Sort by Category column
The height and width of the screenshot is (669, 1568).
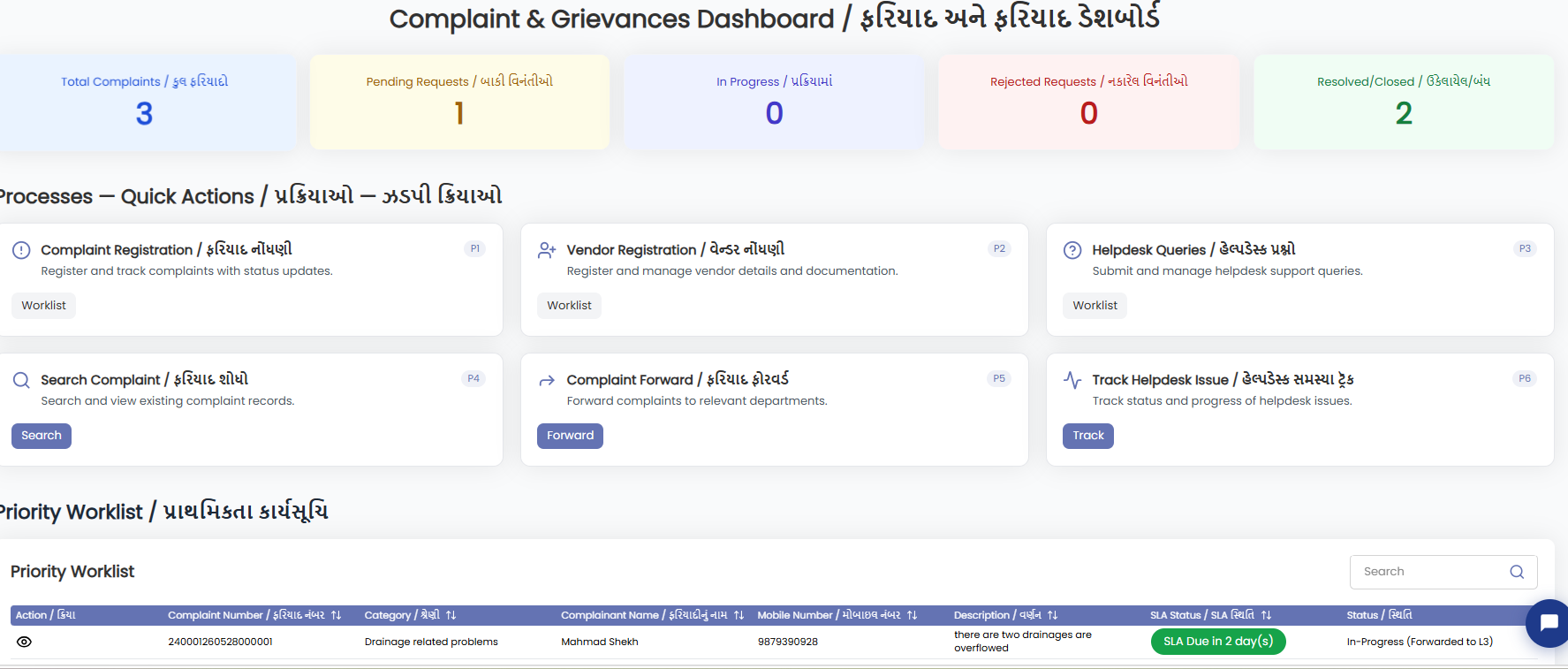(451, 615)
